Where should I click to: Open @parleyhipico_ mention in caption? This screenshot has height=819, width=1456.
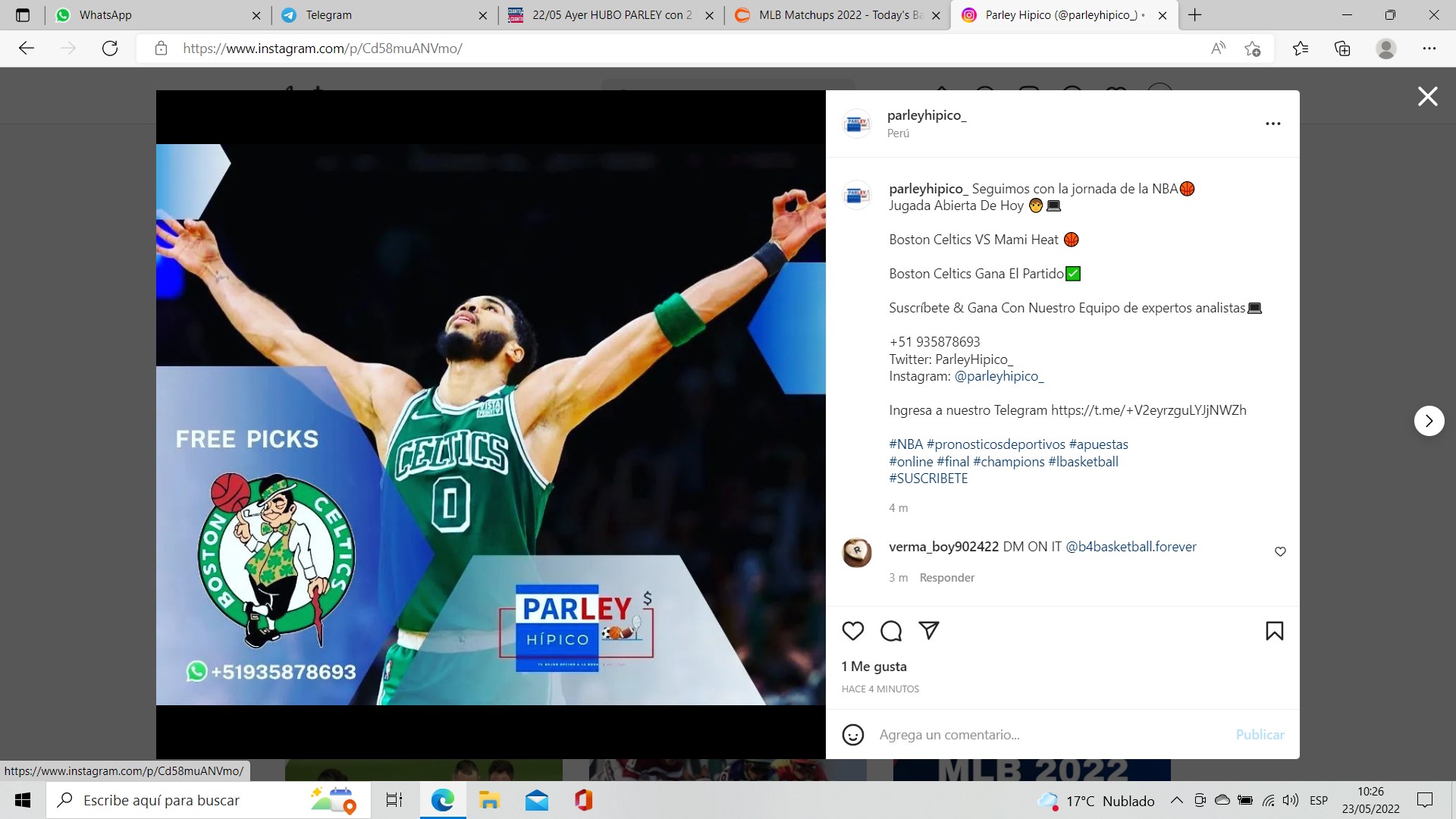pos(999,376)
